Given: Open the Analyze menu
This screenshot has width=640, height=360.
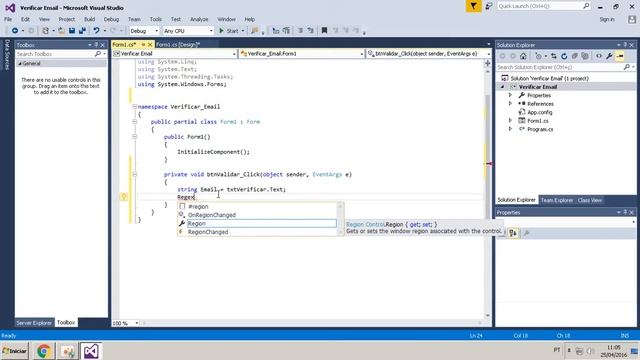Looking at the screenshot, I should point(199,19).
